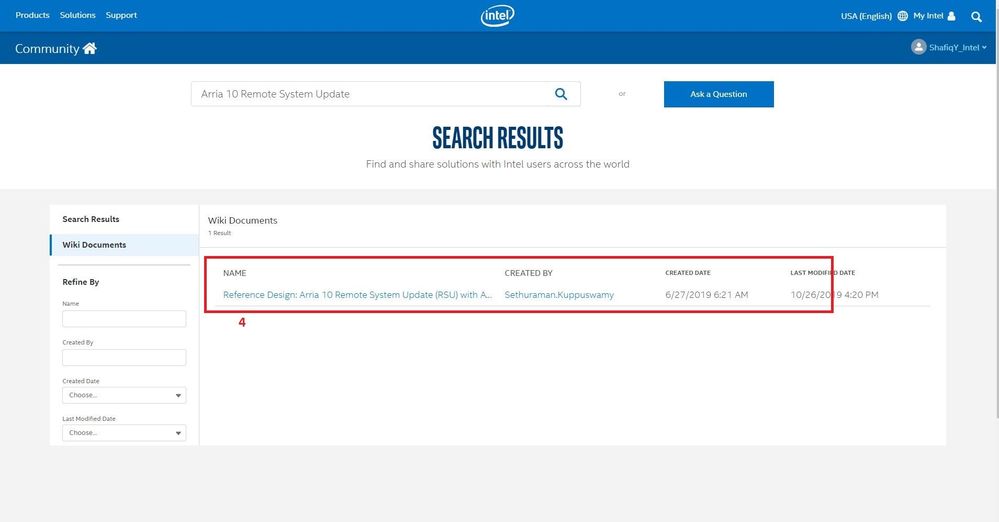Click the Community title link
The width and height of the screenshot is (999, 522).
pos(47,48)
